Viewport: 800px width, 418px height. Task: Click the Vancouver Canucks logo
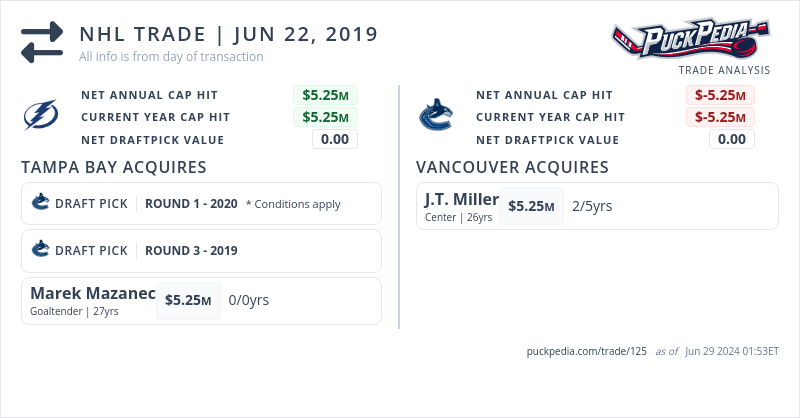(436, 116)
